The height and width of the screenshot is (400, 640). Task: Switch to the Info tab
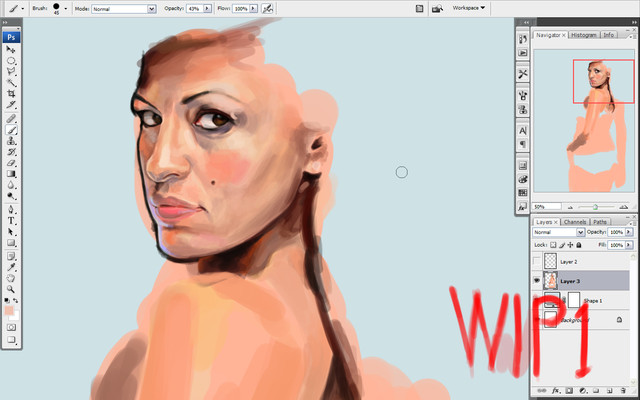coord(608,35)
